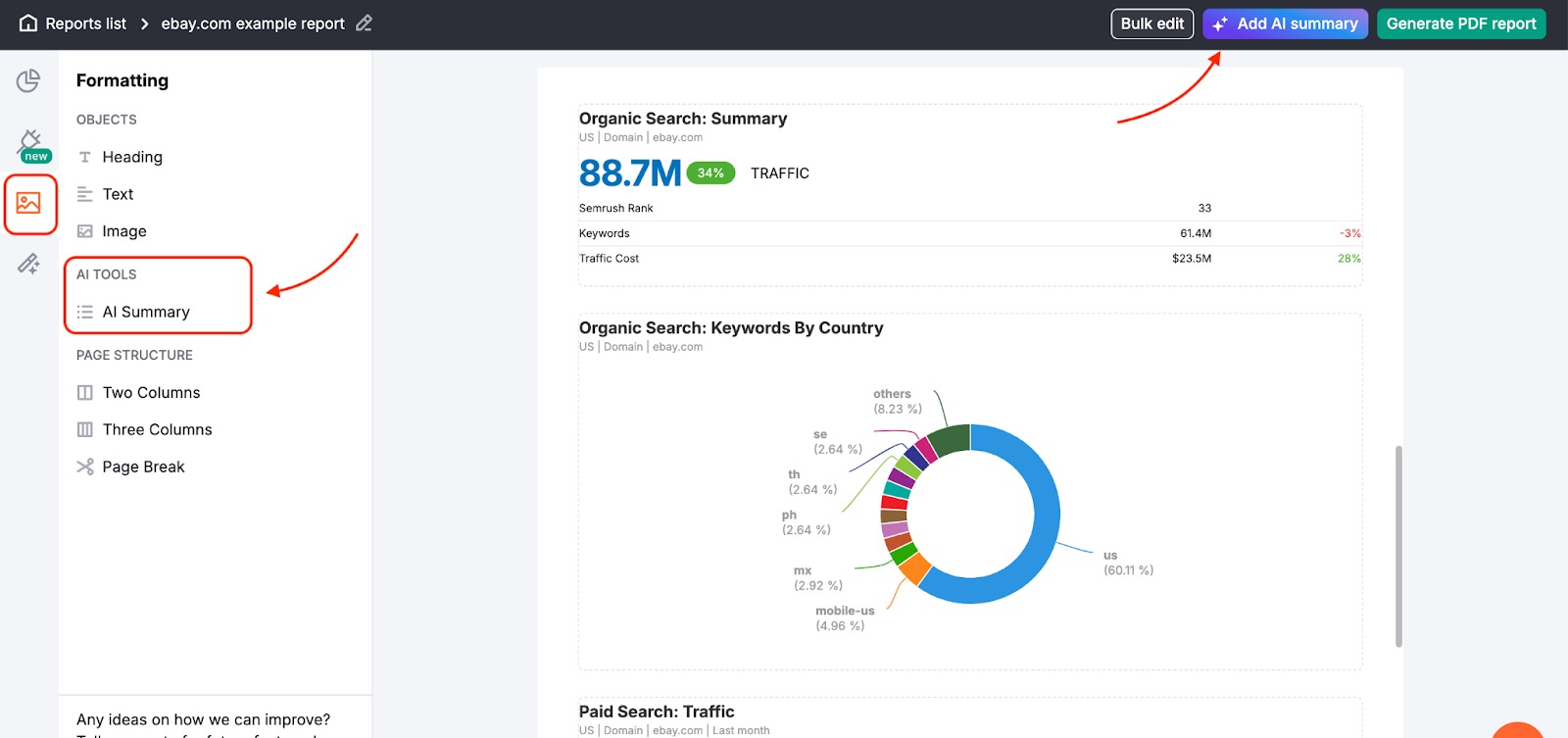This screenshot has width=1568, height=738.
Task: Open the magic wand tool sidebar icon
Action: click(x=28, y=264)
